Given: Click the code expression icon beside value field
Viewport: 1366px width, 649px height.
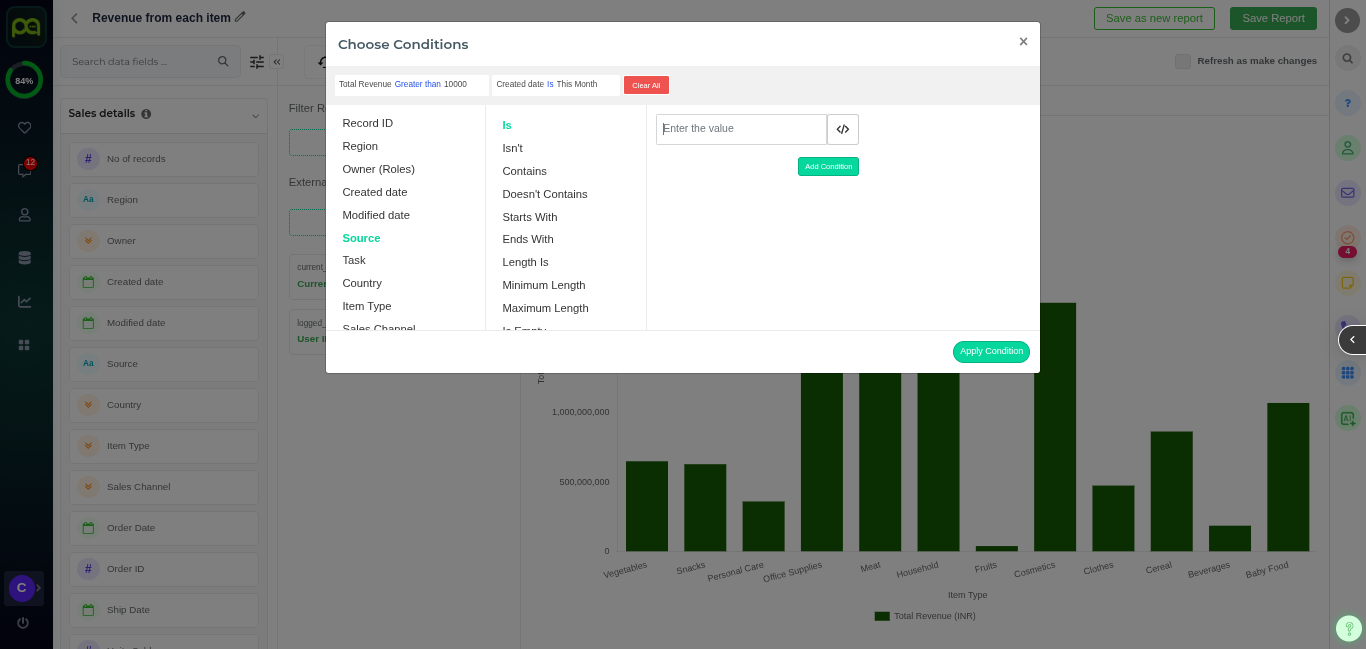Looking at the screenshot, I should click(x=842, y=129).
